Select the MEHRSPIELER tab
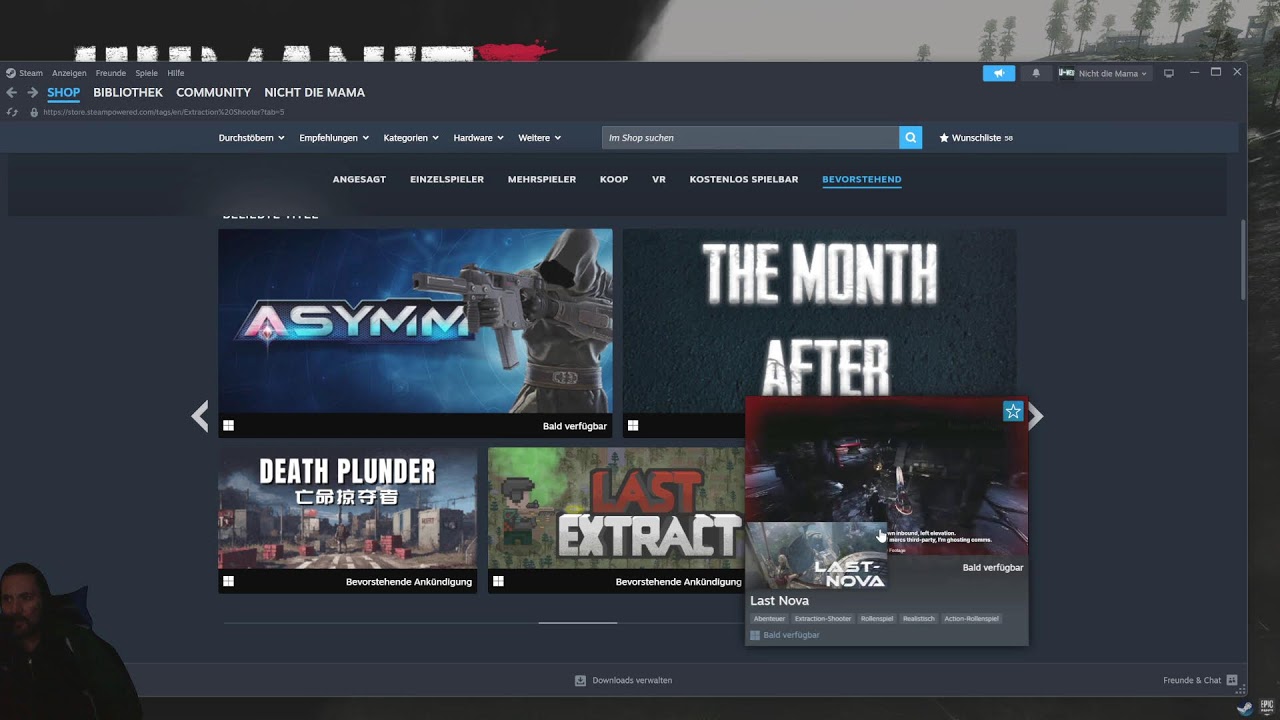 541,180
